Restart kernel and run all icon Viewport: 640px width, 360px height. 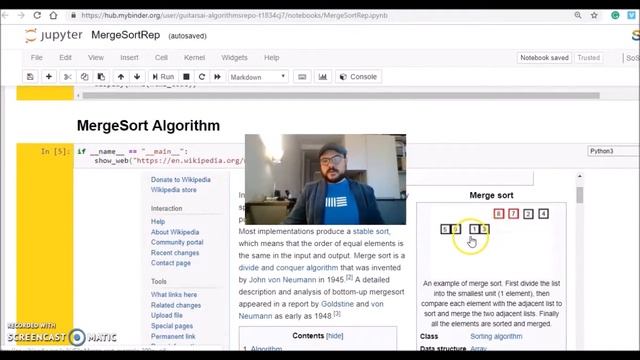pyautogui.click(x=218, y=77)
